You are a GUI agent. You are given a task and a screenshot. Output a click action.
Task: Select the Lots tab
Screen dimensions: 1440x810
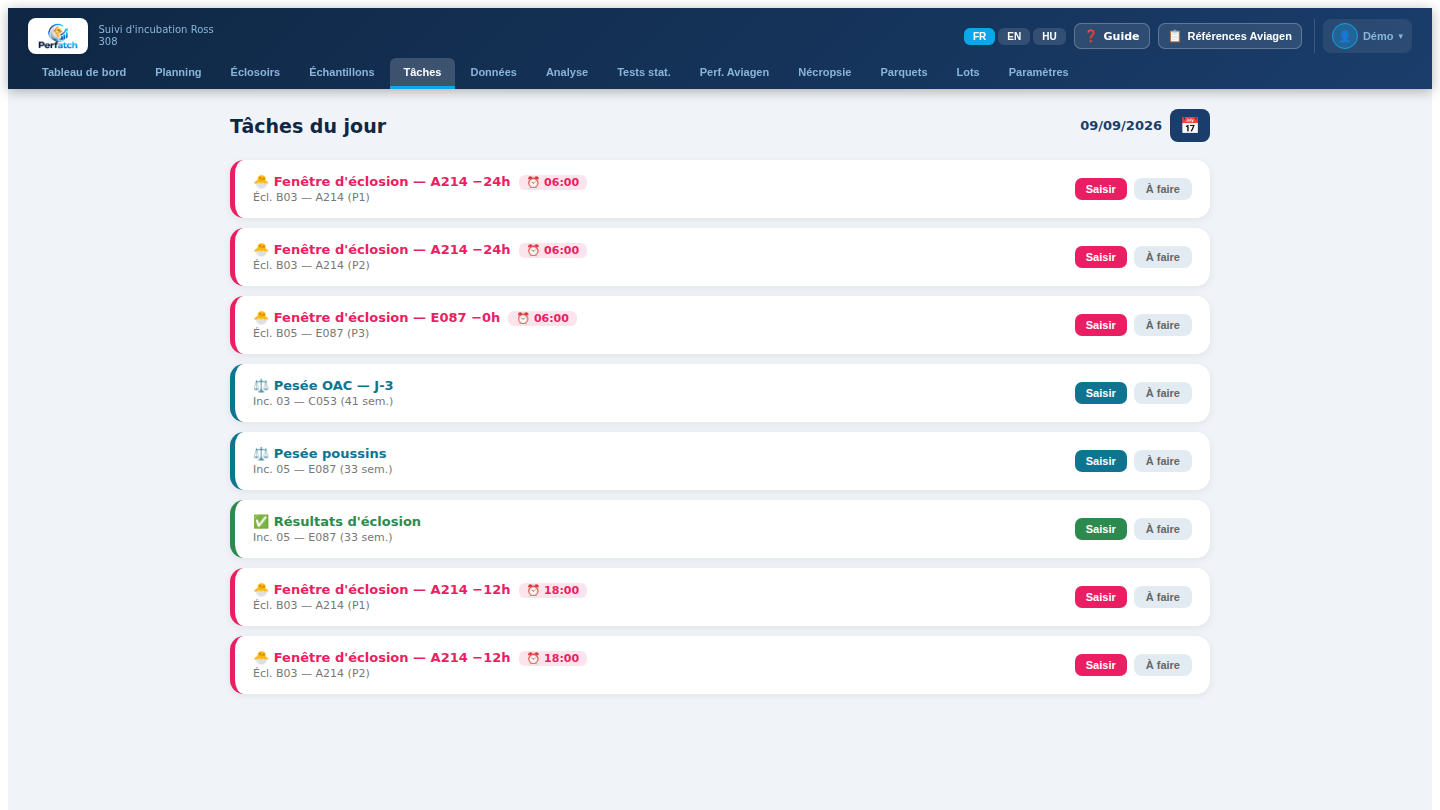click(968, 72)
